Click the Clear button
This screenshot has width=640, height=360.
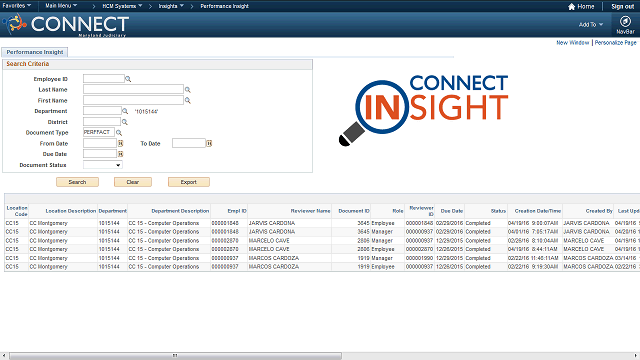133,182
